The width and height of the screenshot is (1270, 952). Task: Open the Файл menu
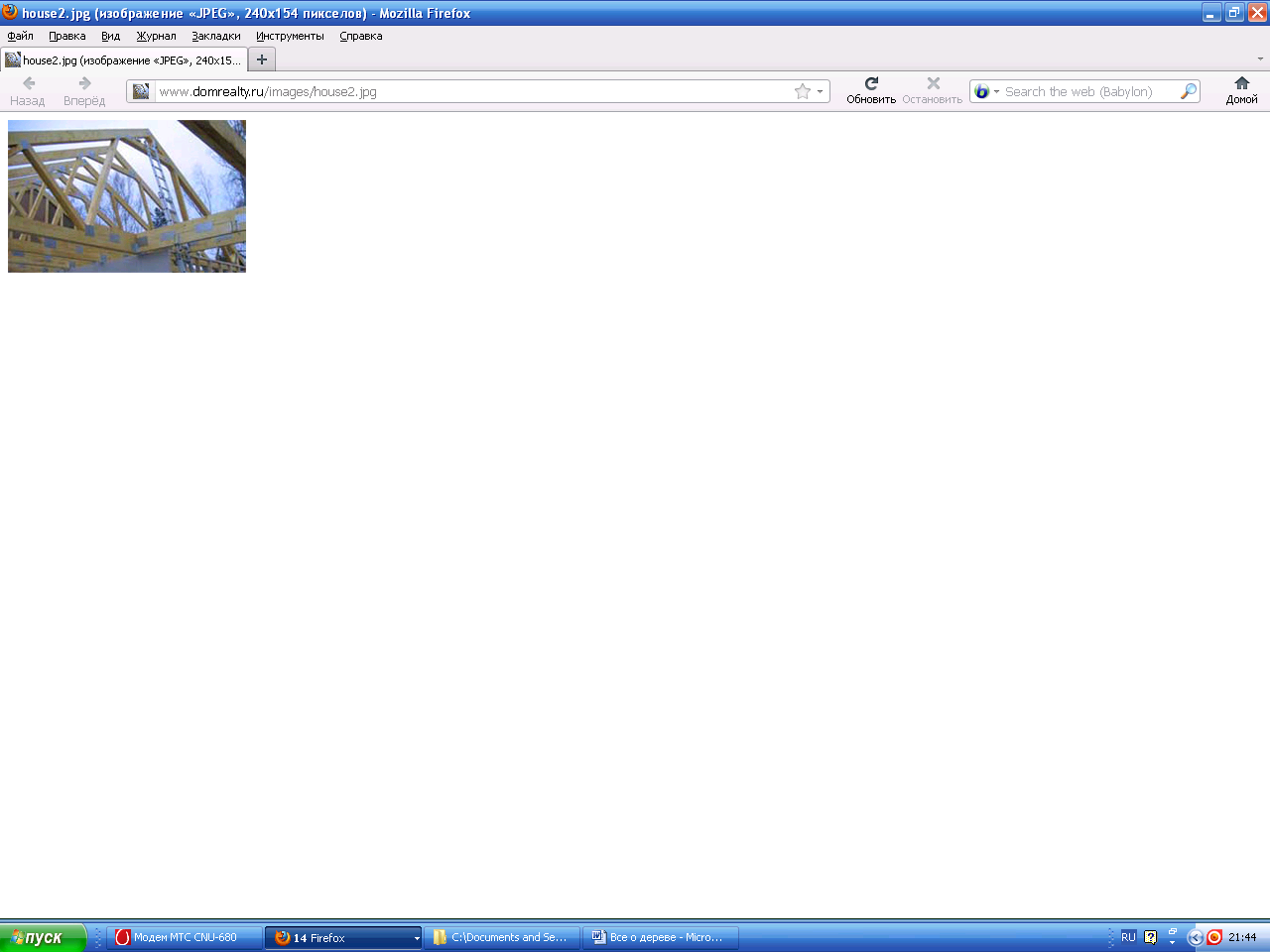20,36
